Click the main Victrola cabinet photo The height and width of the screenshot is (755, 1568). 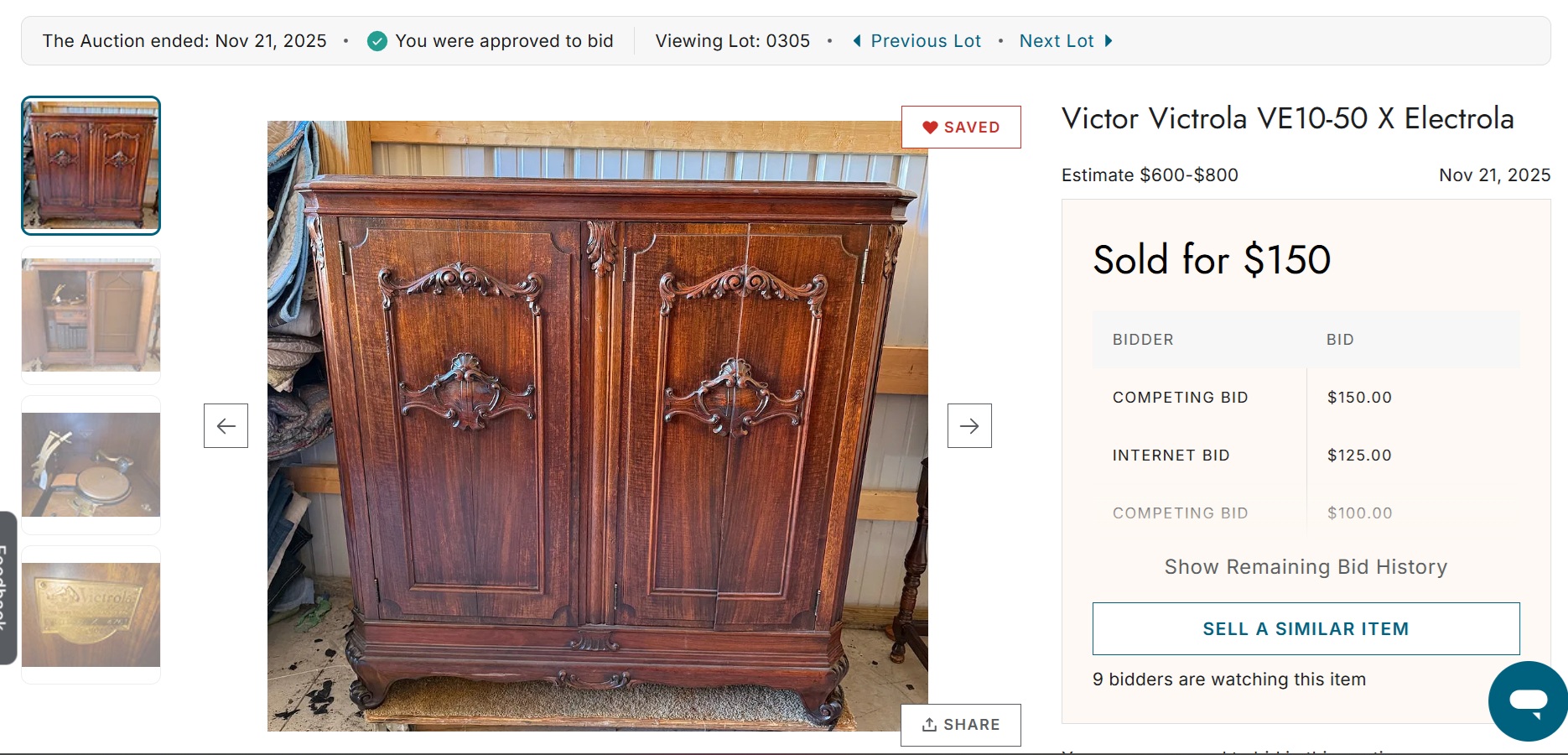click(597, 426)
